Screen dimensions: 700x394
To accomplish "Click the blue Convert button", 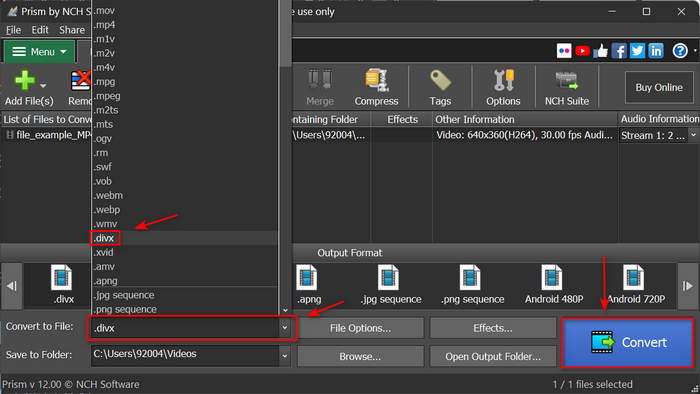I will pyautogui.click(x=627, y=343).
